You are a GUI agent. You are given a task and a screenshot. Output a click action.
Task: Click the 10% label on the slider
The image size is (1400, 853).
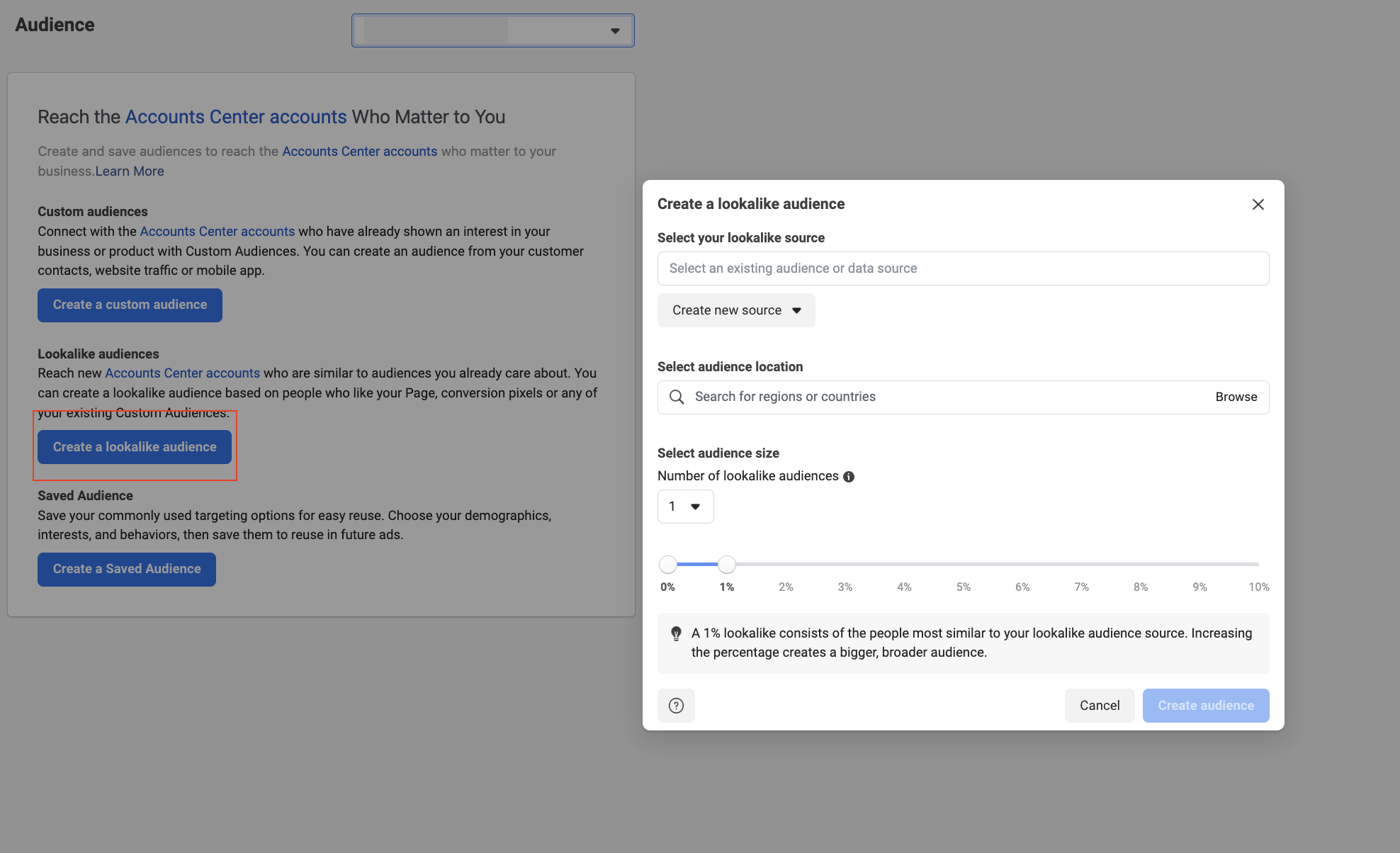click(1259, 587)
